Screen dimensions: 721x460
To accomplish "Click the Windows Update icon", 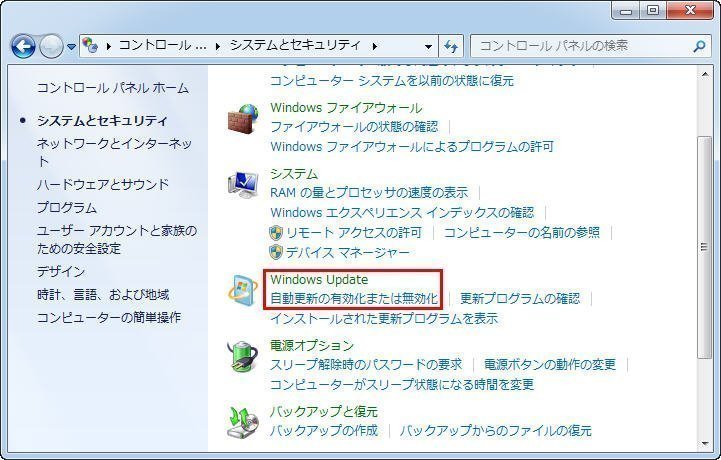I will pos(243,291).
